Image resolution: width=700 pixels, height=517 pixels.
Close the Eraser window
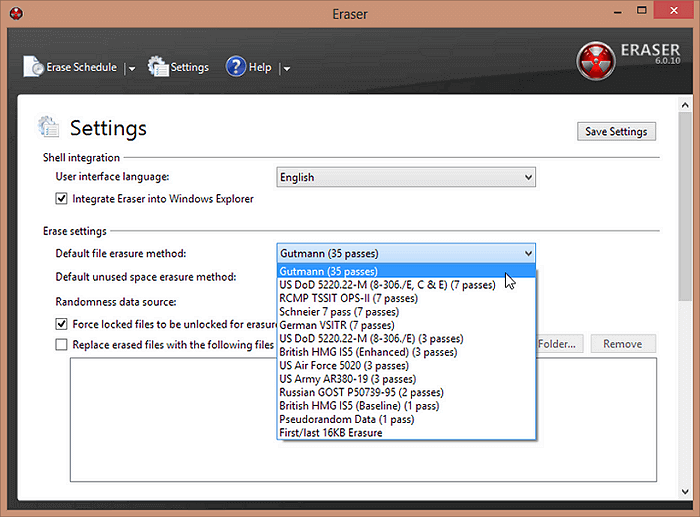pyautogui.click(x=674, y=10)
